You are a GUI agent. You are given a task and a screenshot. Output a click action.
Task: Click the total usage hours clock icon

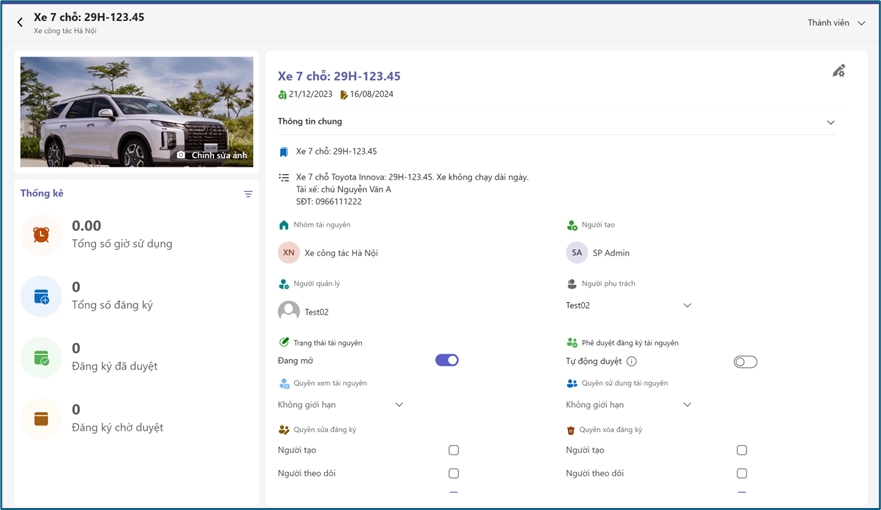click(41, 235)
